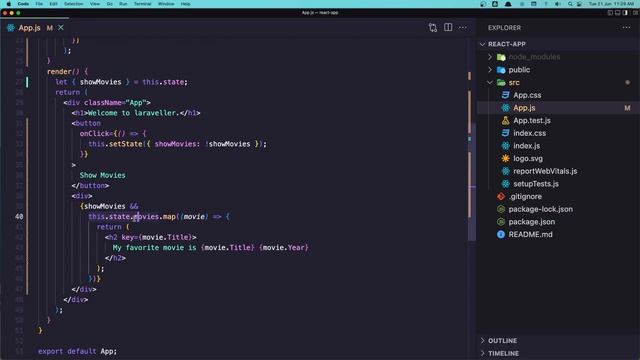Open App.css in Explorer
This screenshot has width=640, height=360.
[527, 95]
